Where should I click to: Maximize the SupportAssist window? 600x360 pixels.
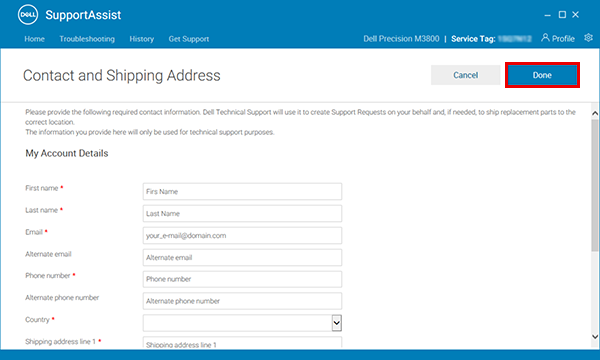tap(562, 15)
